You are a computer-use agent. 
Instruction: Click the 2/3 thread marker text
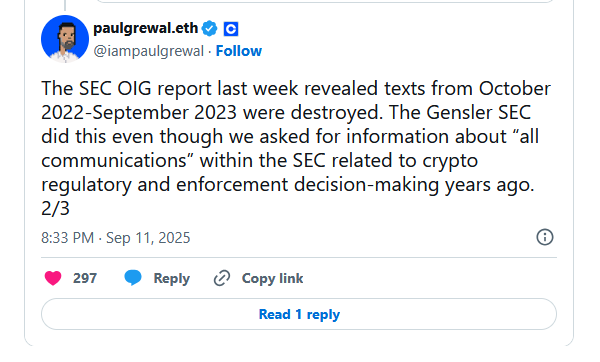[x=55, y=209]
